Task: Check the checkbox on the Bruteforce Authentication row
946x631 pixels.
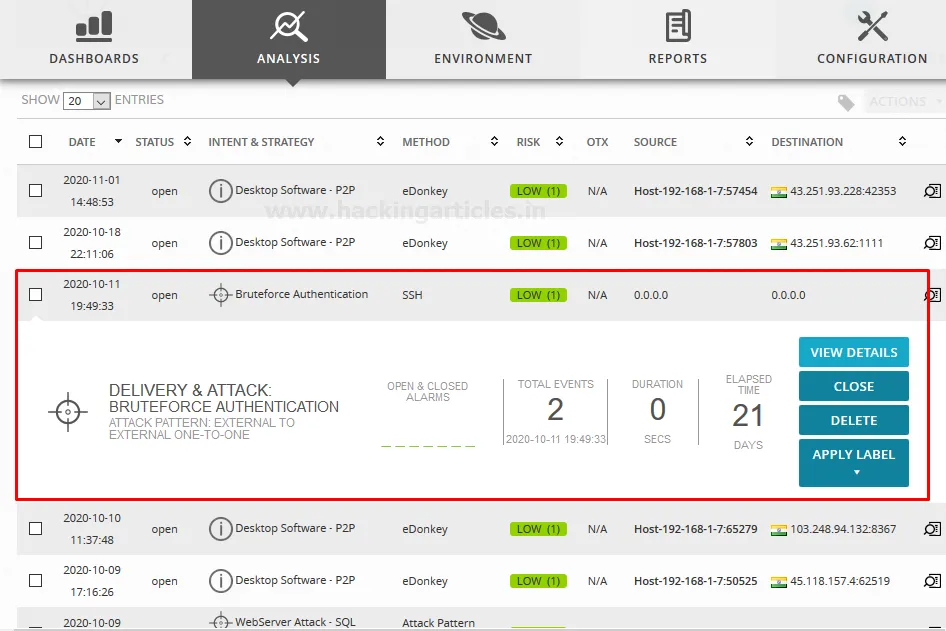Action: tap(35, 294)
